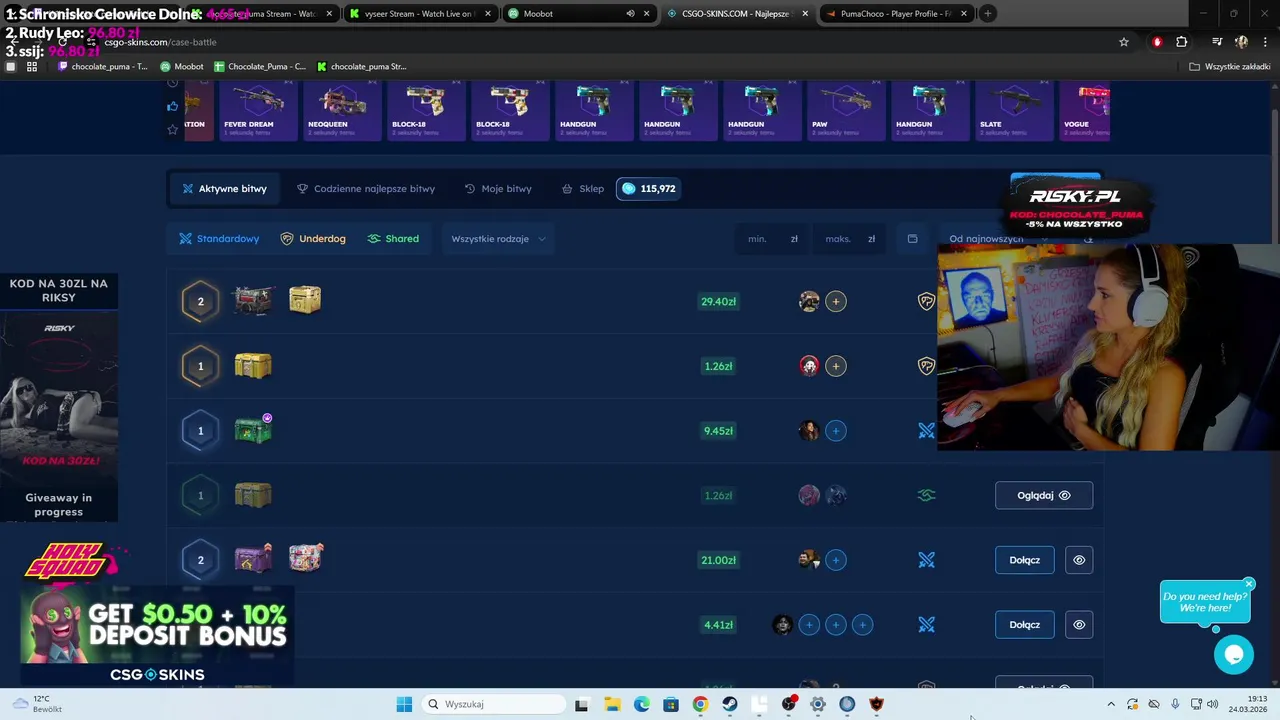Open the chocolate_puma bookmark
The height and width of the screenshot is (720, 1280).
103,66
